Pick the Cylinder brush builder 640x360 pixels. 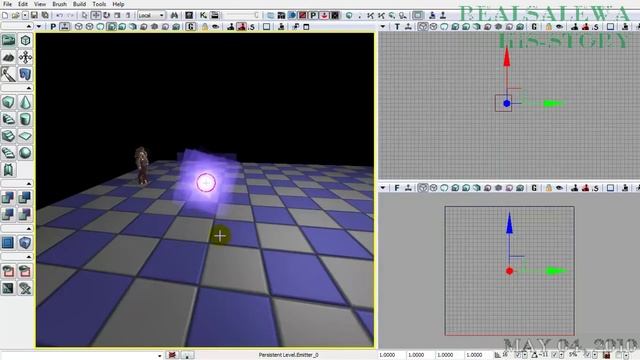(25, 119)
